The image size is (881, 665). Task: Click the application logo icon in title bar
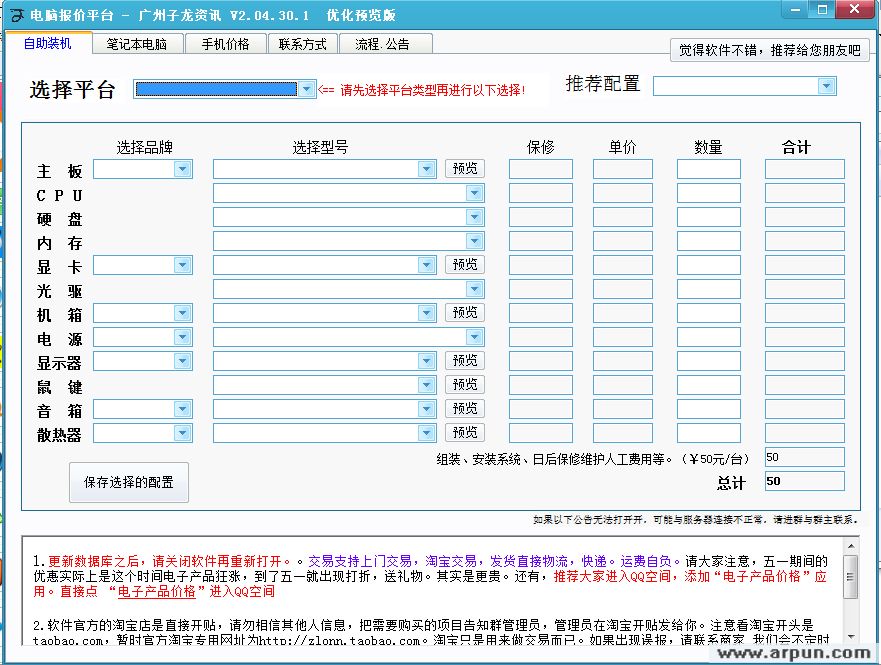16,15
